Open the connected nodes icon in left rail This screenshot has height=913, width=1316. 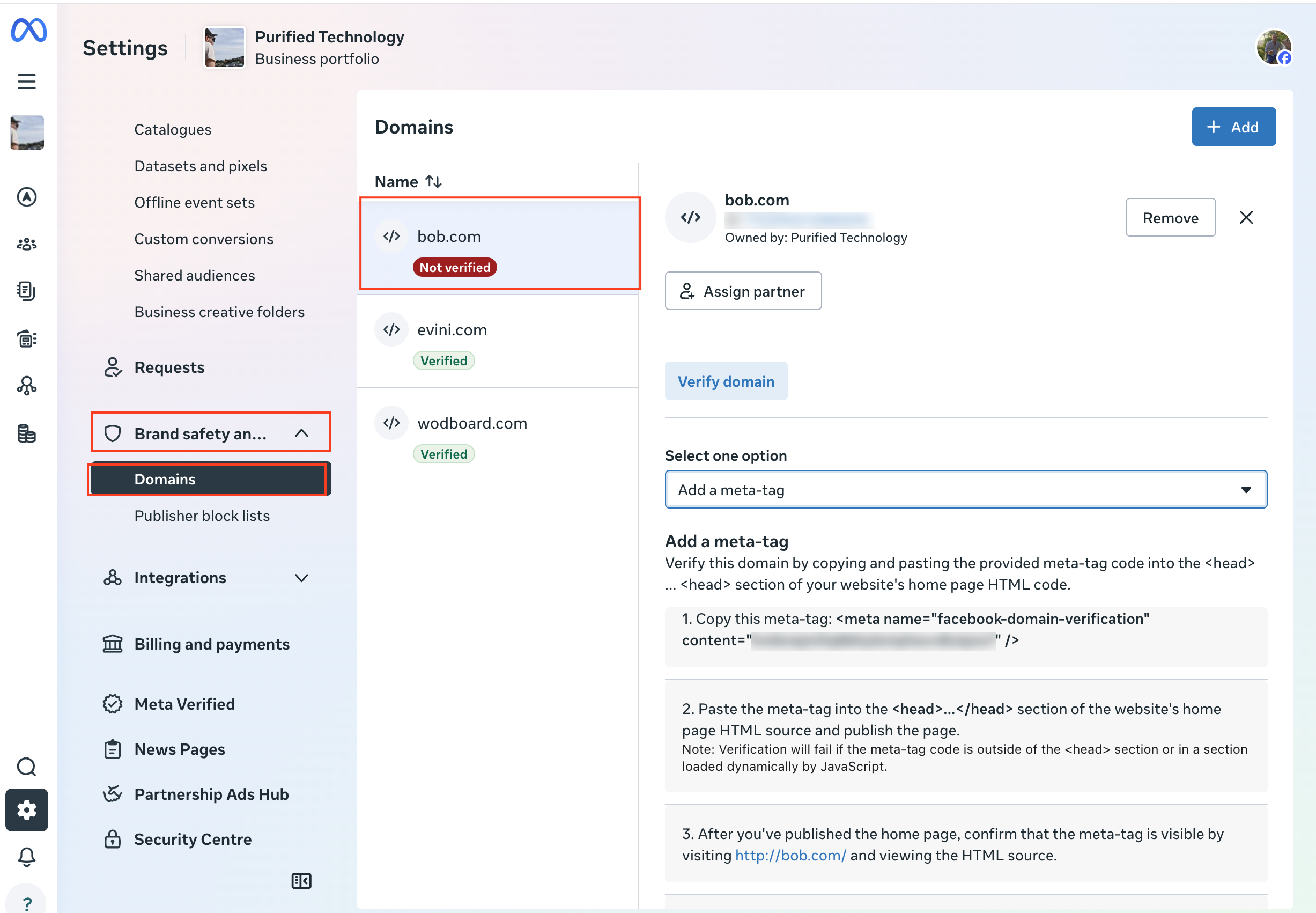tap(27, 386)
